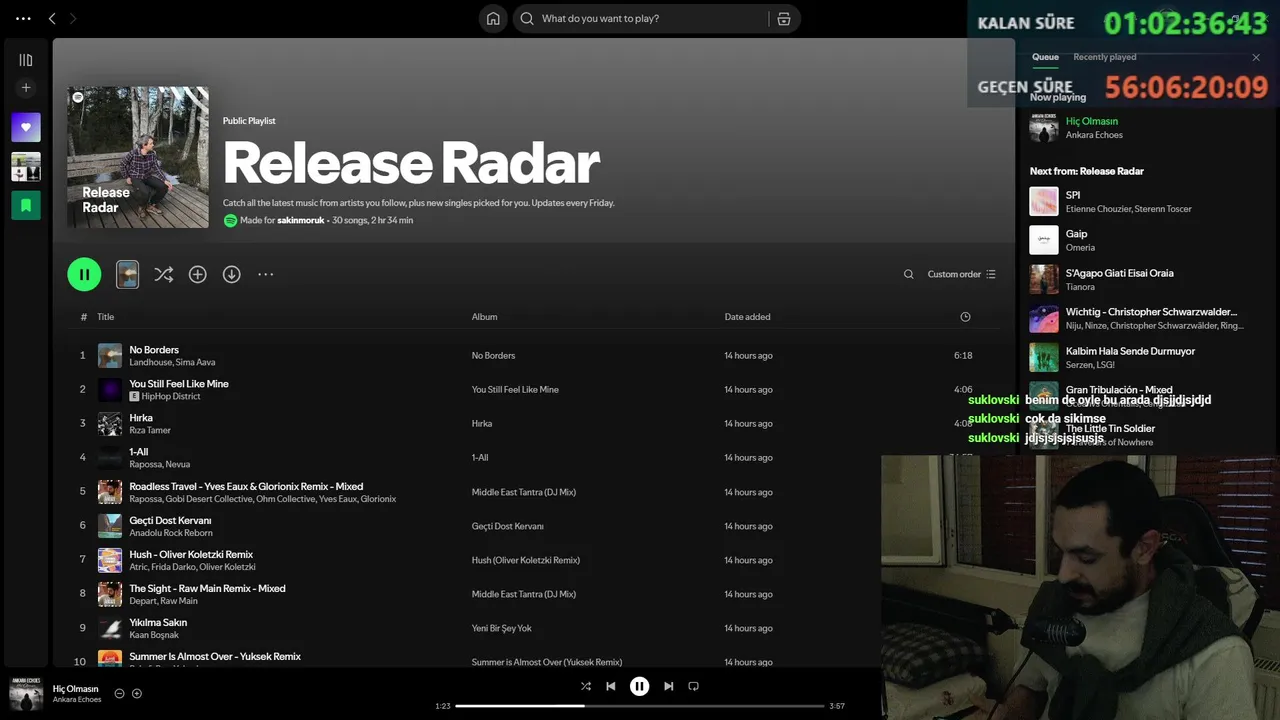Switch to the Queue tab
Viewport: 1280px width, 720px height.
pos(1045,57)
